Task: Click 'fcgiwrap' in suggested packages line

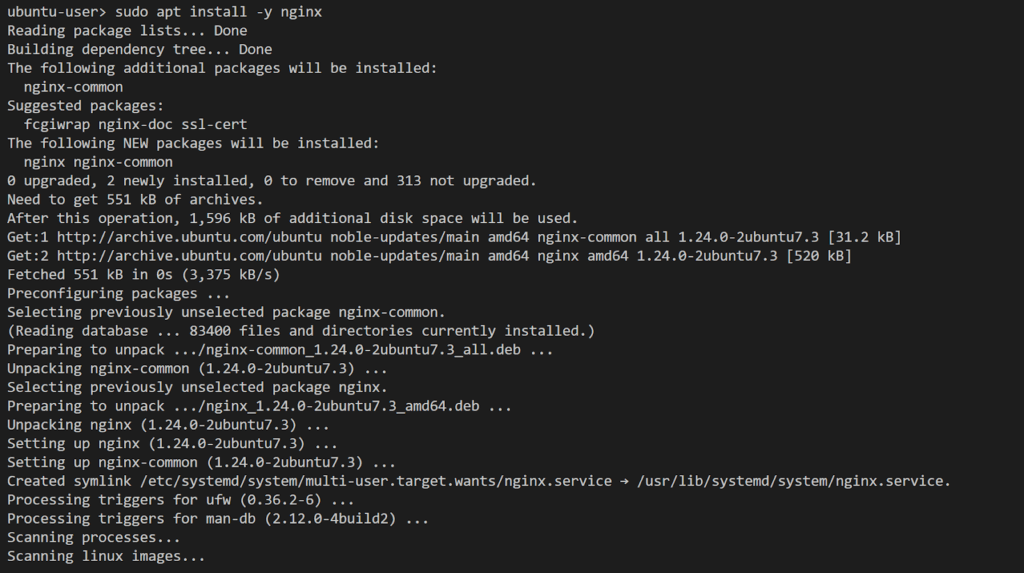Action: point(57,125)
